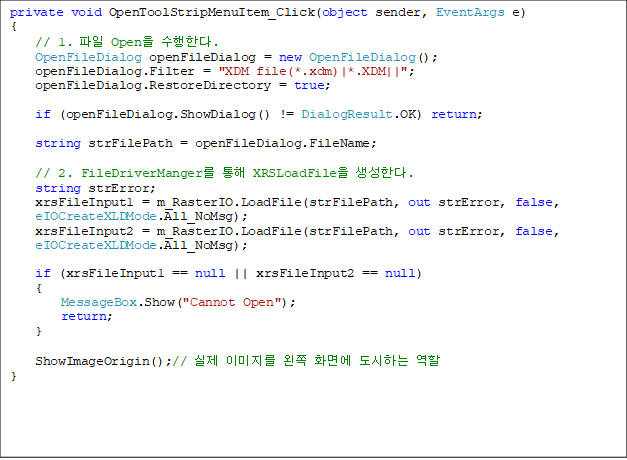Screen dimensions: 627x460
Task: Click DialogResult.OK in the if statement
Action: point(359,114)
